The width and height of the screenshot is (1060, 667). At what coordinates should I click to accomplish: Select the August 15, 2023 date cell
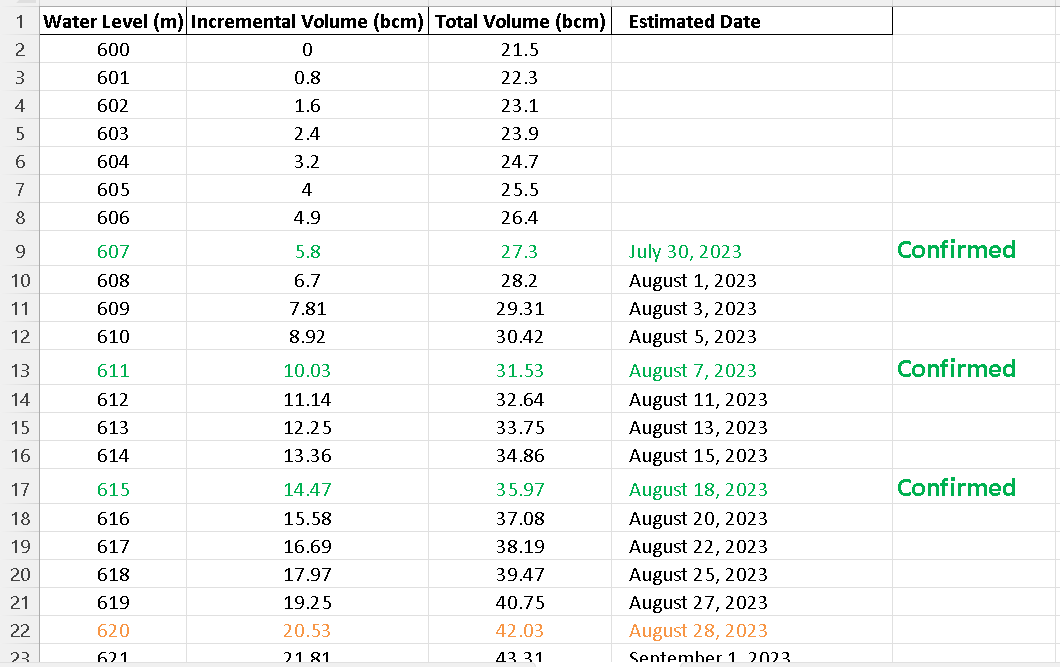click(752, 455)
